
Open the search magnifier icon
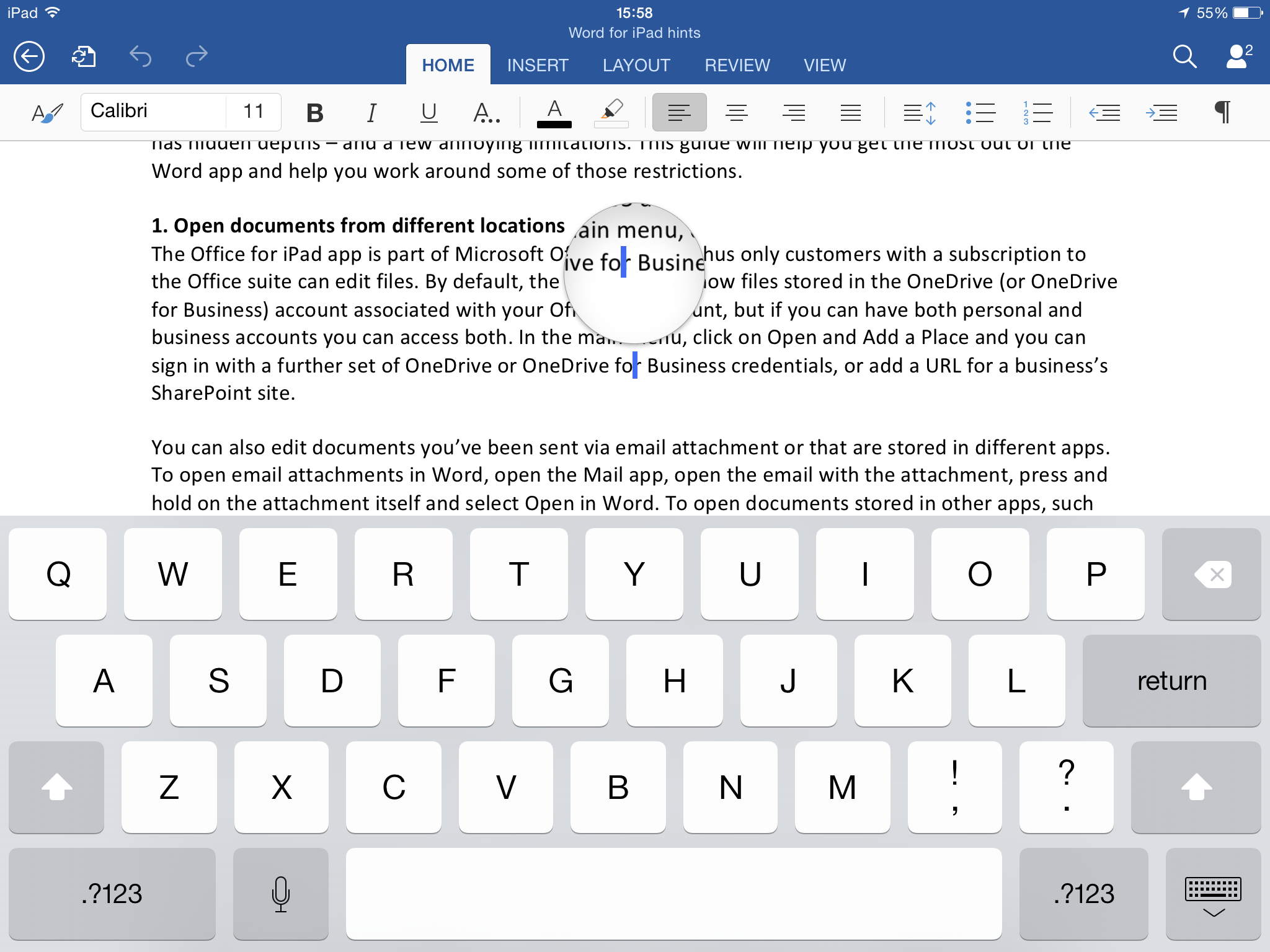pos(1184,57)
